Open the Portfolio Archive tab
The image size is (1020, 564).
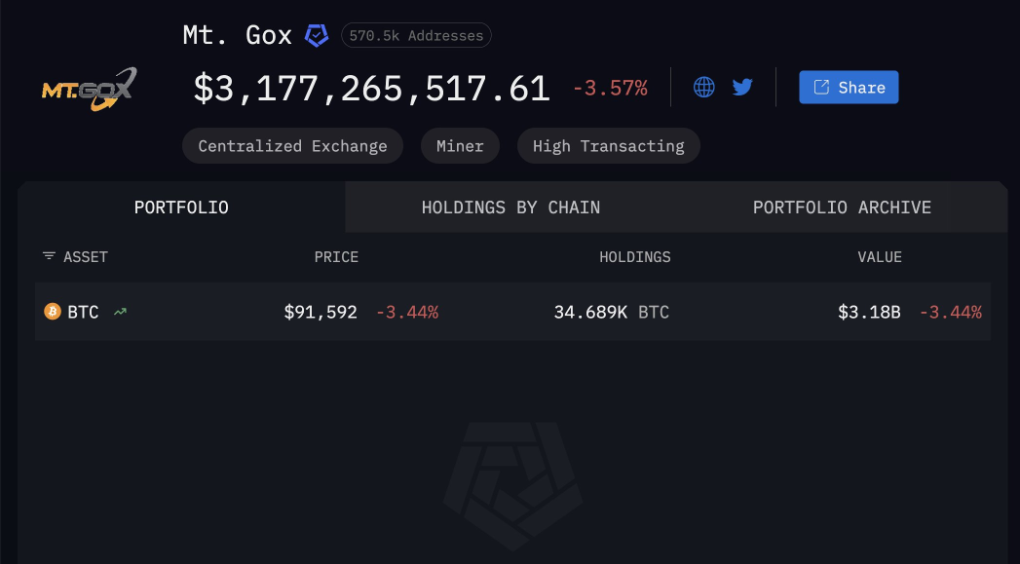[841, 207]
